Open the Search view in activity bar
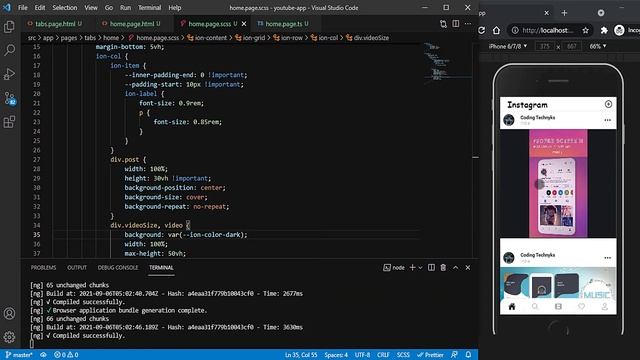This screenshot has height=360, width=640. click(x=9, y=50)
